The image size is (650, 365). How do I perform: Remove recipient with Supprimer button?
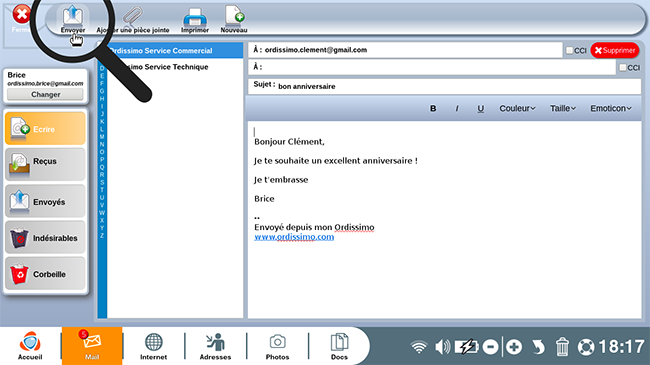(x=615, y=50)
